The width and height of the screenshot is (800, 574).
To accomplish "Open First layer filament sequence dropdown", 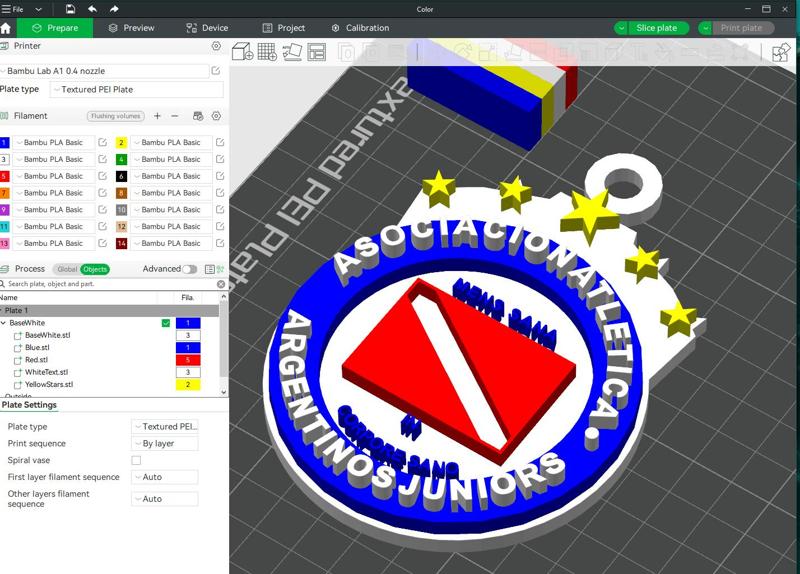I will [165, 477].
